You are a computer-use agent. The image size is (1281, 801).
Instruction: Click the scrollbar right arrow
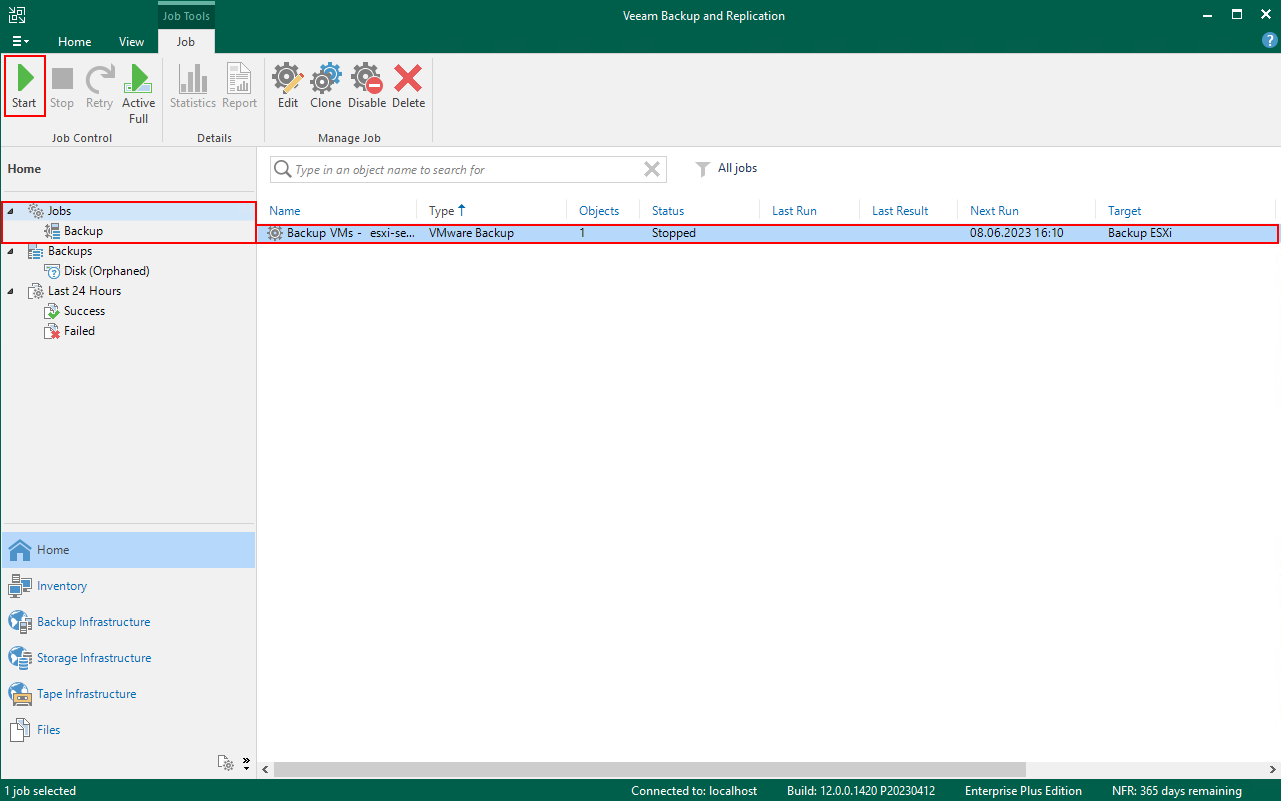click(1271, 770)
